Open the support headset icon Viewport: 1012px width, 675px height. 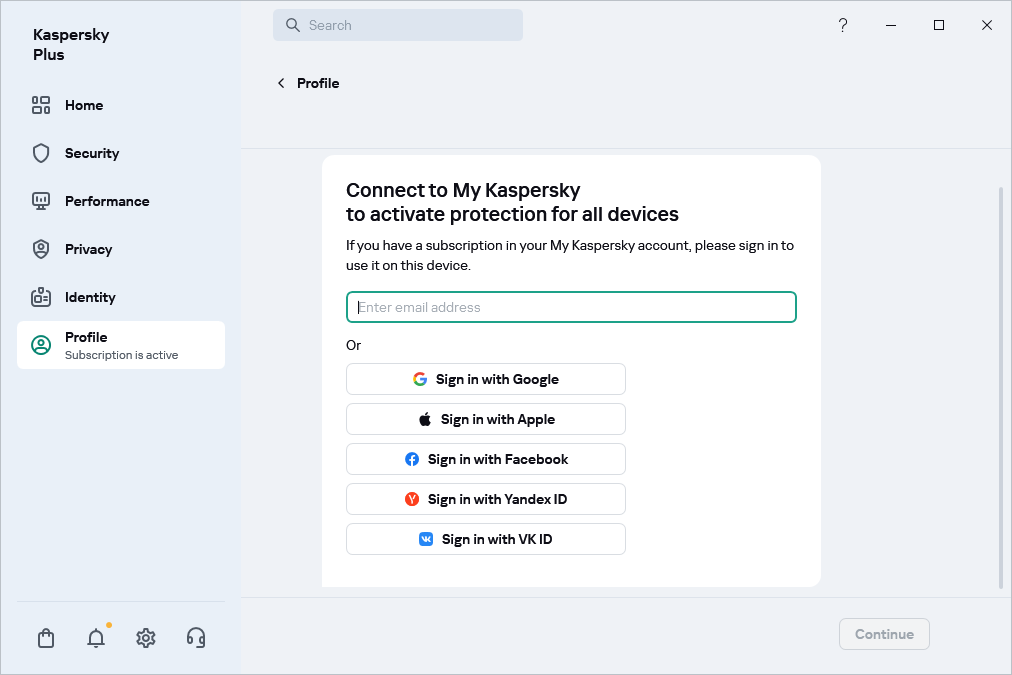tap(196, 638)
